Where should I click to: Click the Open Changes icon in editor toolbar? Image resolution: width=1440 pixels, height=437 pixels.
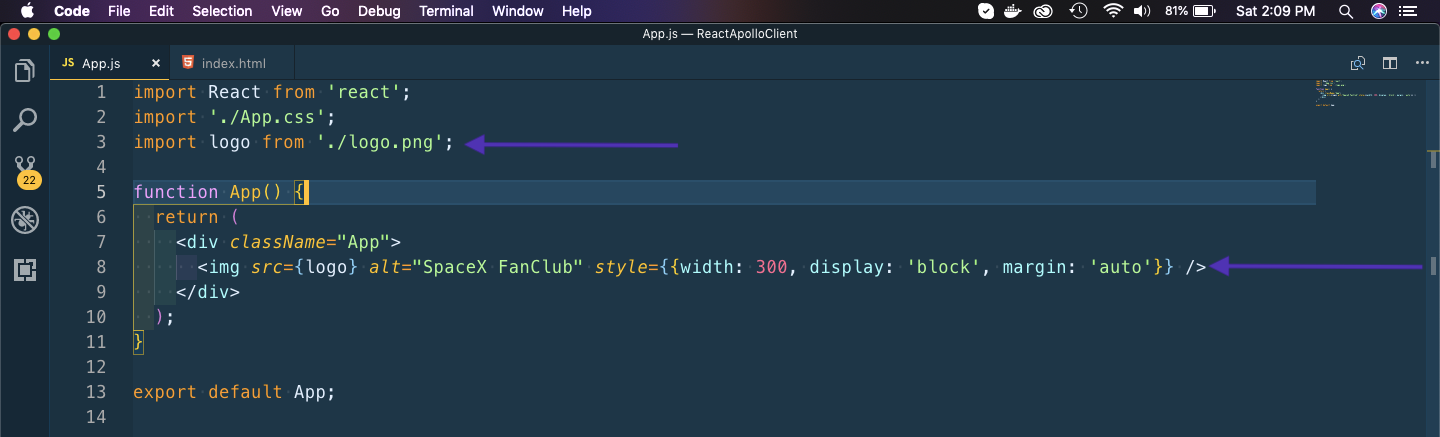pos(1358,63)
